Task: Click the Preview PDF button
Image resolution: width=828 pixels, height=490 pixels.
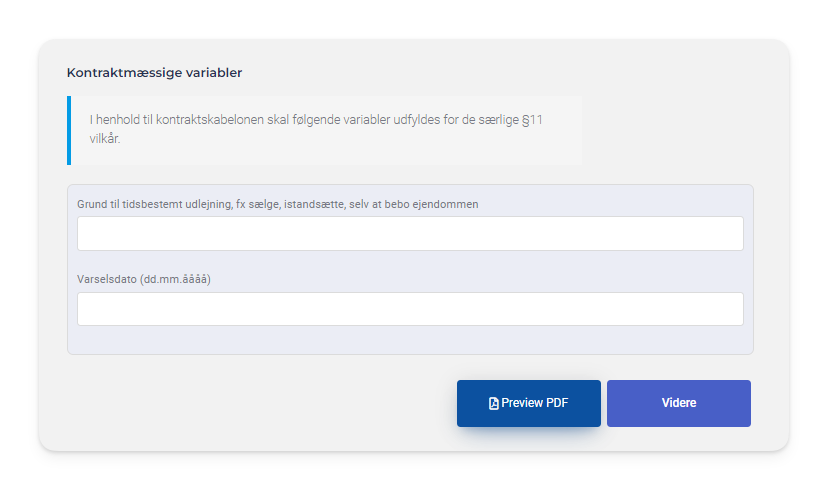Action: coord(528,403)
